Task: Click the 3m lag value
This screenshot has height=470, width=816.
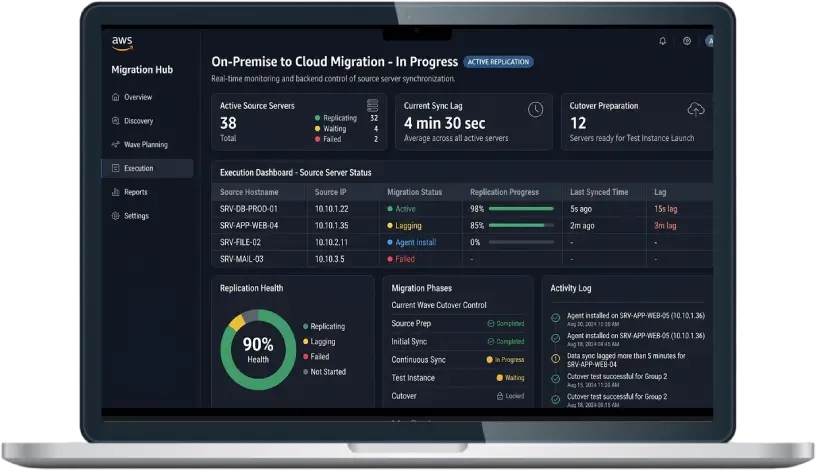Action: pyautogui.click(x=665, y=225)
